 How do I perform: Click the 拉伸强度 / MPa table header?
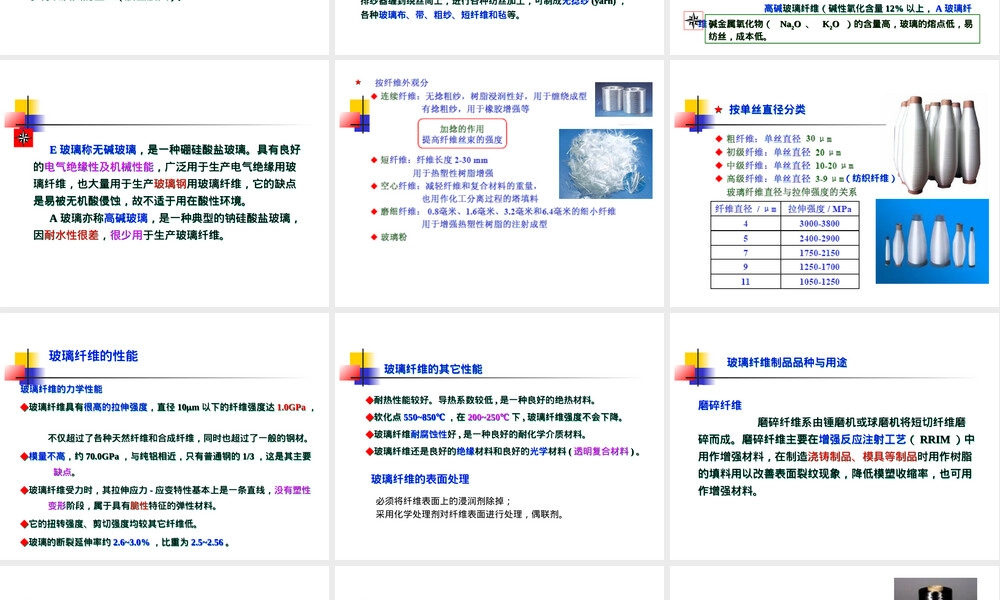click(820, 209)
